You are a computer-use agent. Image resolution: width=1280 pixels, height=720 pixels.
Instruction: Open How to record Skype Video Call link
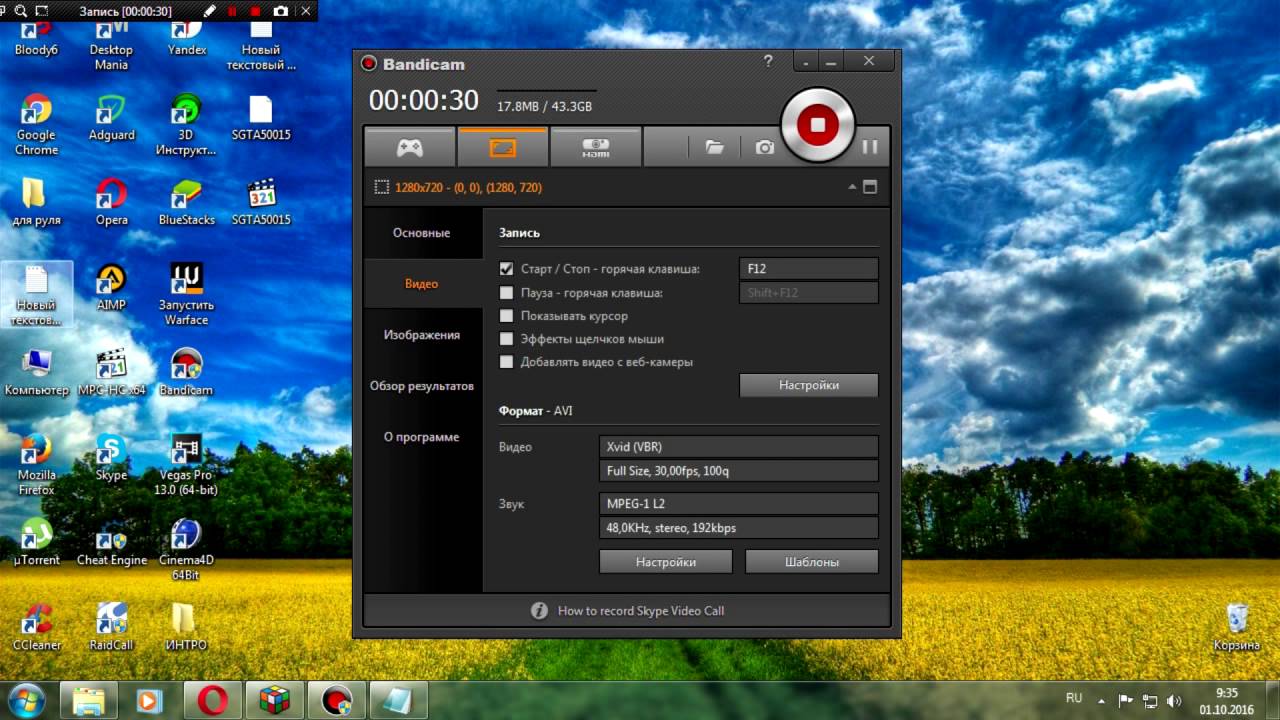[x=641, y=611]
